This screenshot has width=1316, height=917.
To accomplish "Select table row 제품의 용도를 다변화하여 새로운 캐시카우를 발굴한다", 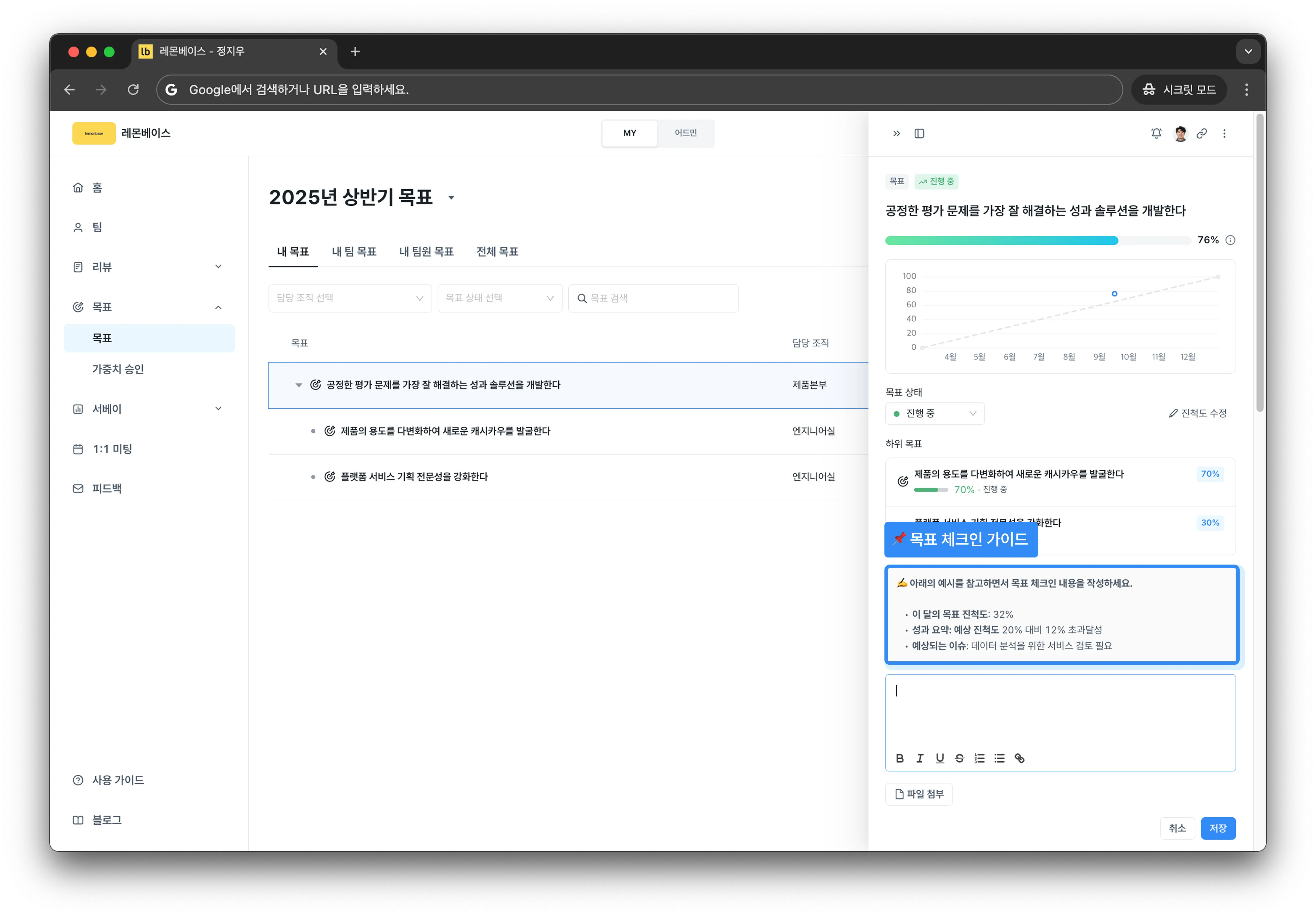I will (x=567, y=431).
